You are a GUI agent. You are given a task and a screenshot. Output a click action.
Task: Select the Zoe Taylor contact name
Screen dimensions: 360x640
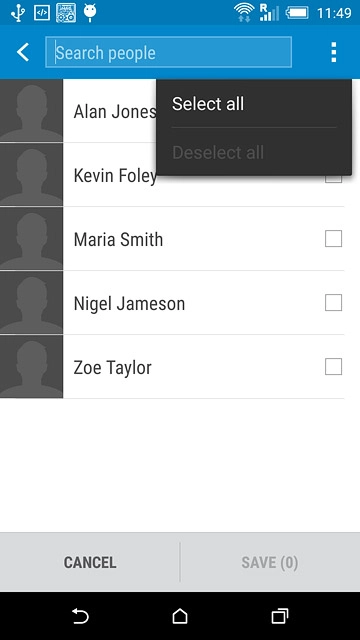pos(112,367)
